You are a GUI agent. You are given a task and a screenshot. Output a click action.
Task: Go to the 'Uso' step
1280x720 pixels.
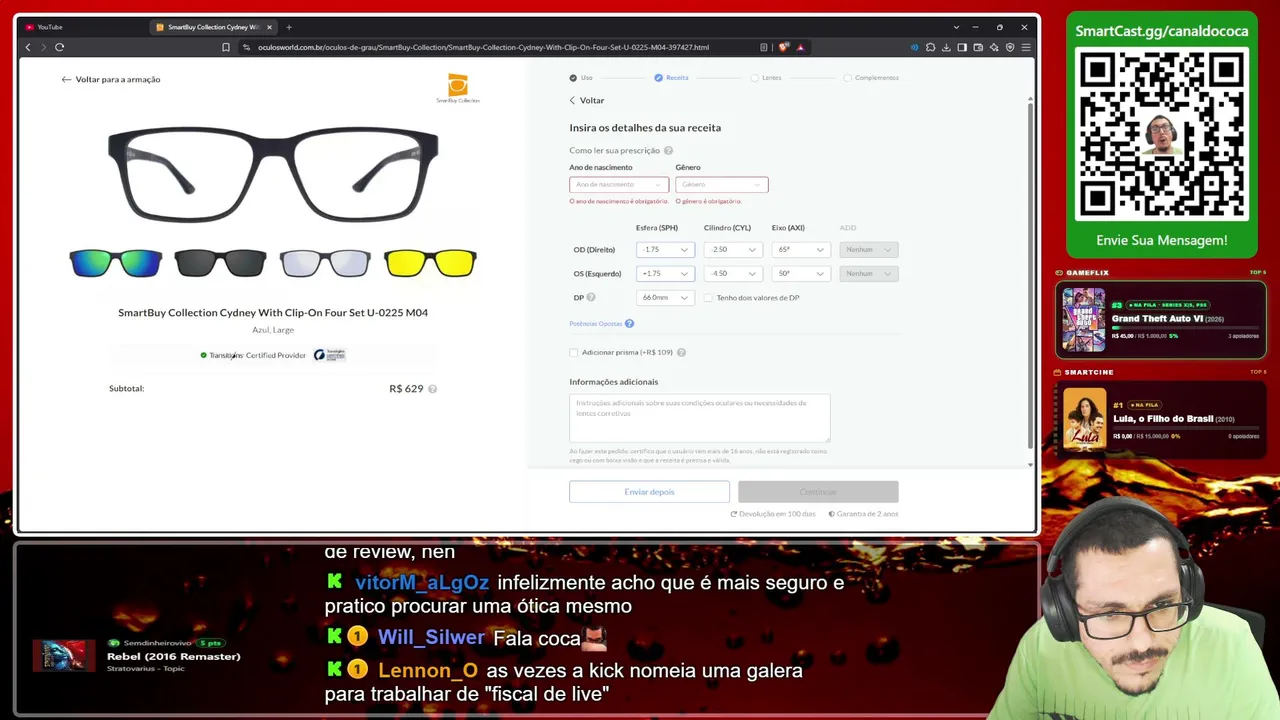tap(581, 77)
